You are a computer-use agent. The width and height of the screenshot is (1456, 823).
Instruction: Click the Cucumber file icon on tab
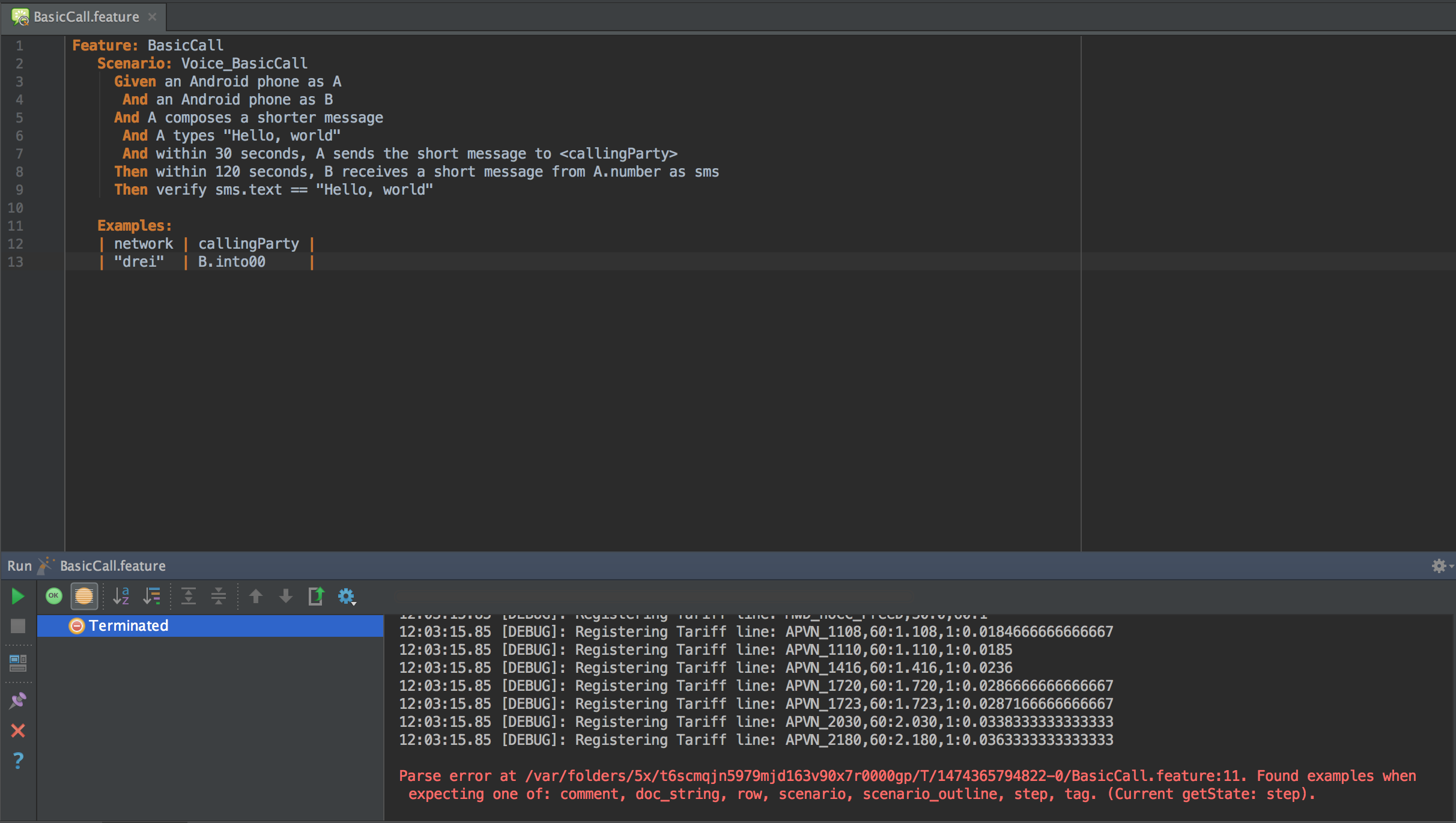(x=20, y=17)
